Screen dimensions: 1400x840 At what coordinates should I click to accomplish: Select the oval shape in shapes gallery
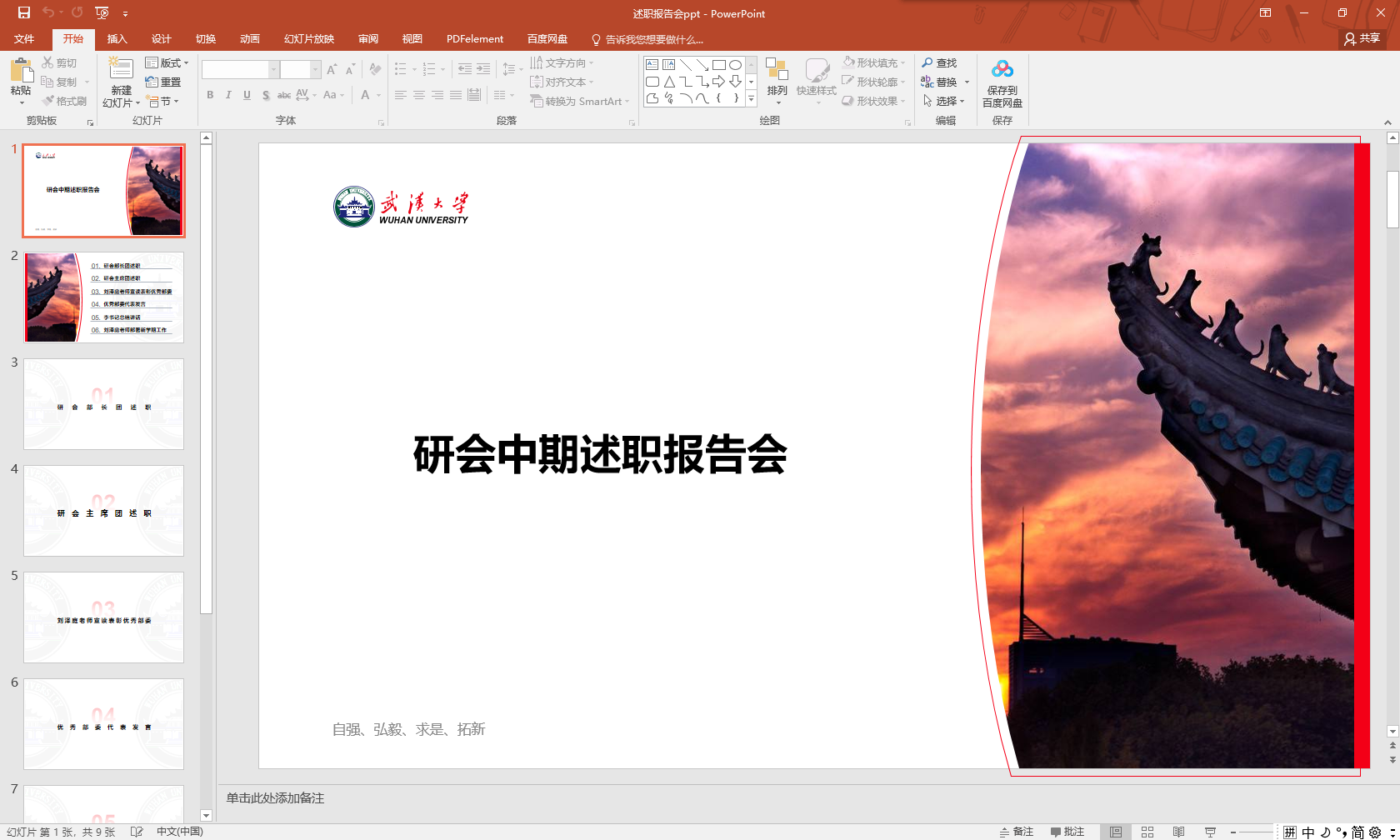pyautogui.click(x=735, y=65)
